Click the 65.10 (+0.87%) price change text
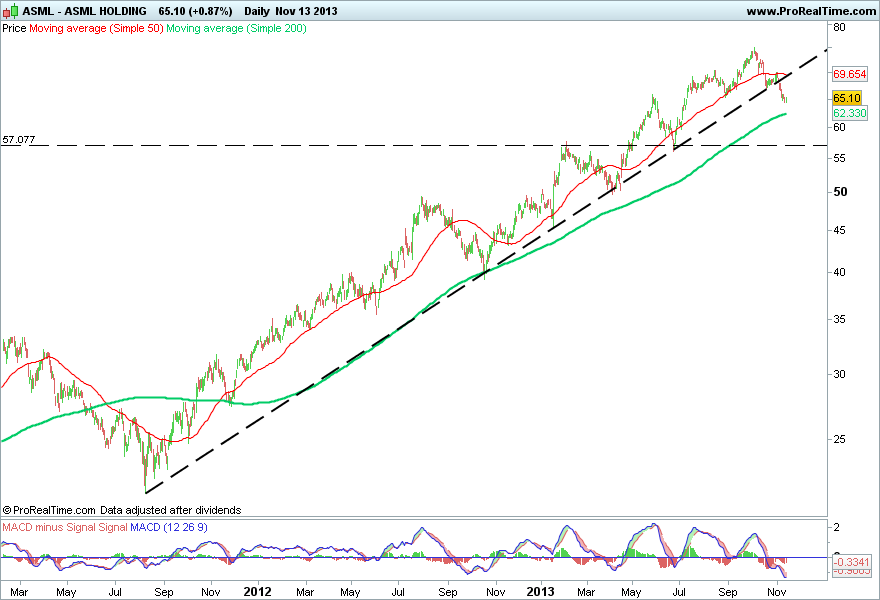Viewport: 880px width, 600px height. coord(195,11)
